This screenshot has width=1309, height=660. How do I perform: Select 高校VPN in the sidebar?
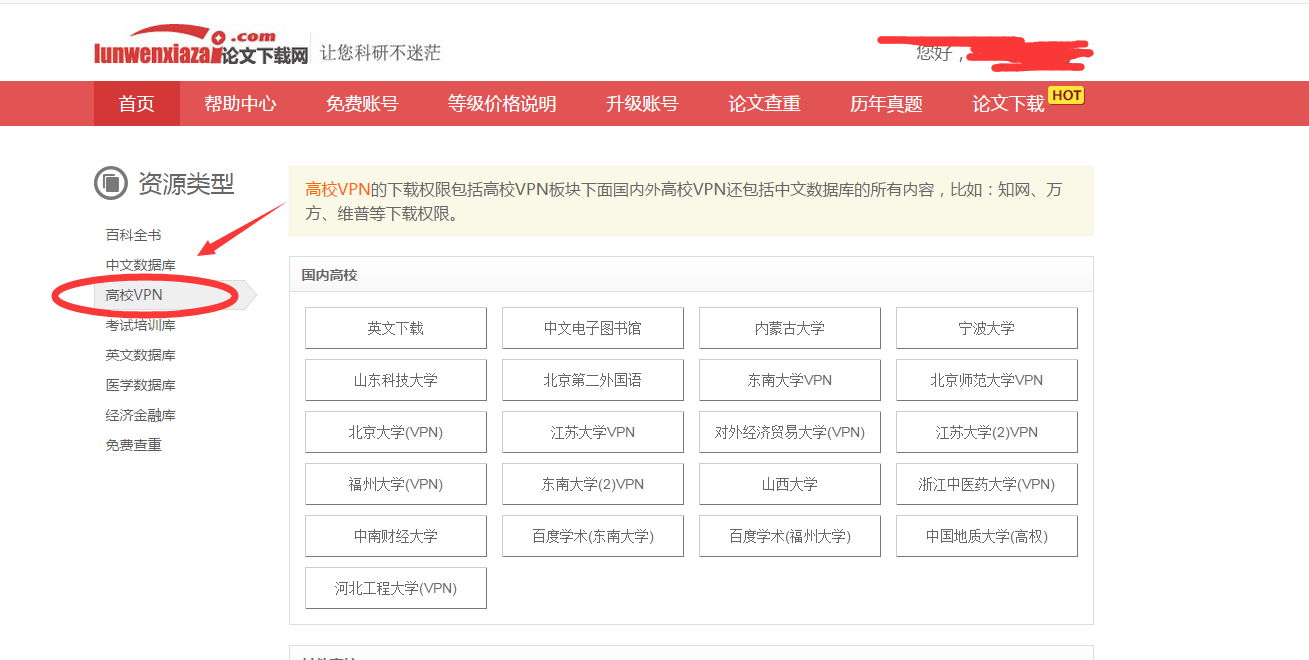tap(134, 295)
